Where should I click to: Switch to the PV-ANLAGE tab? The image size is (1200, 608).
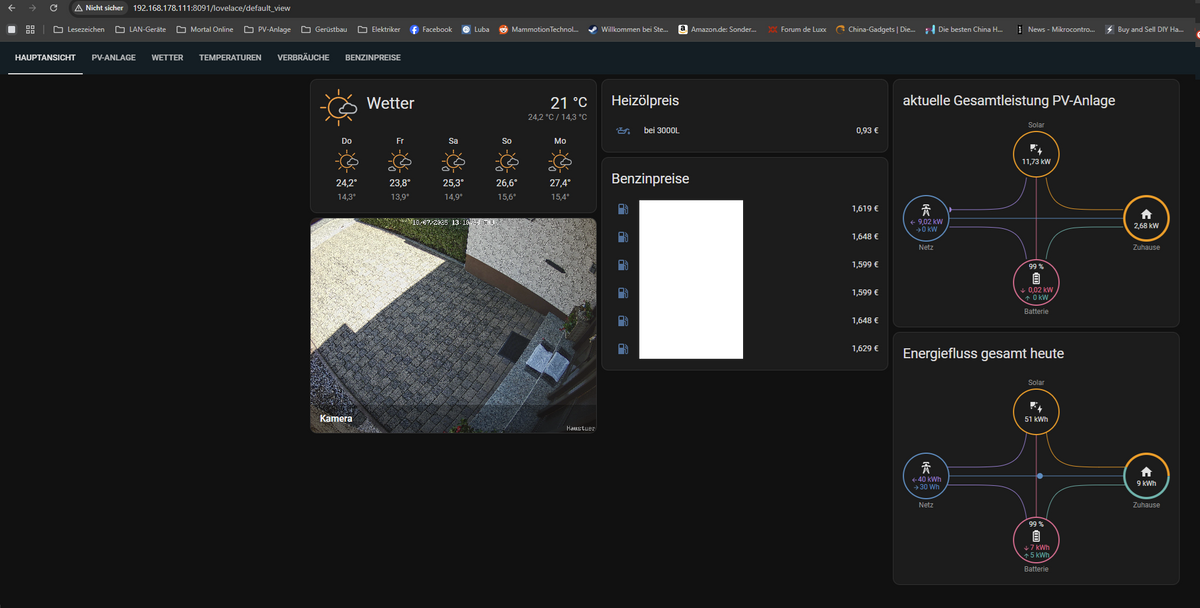(x=113, y=58)
